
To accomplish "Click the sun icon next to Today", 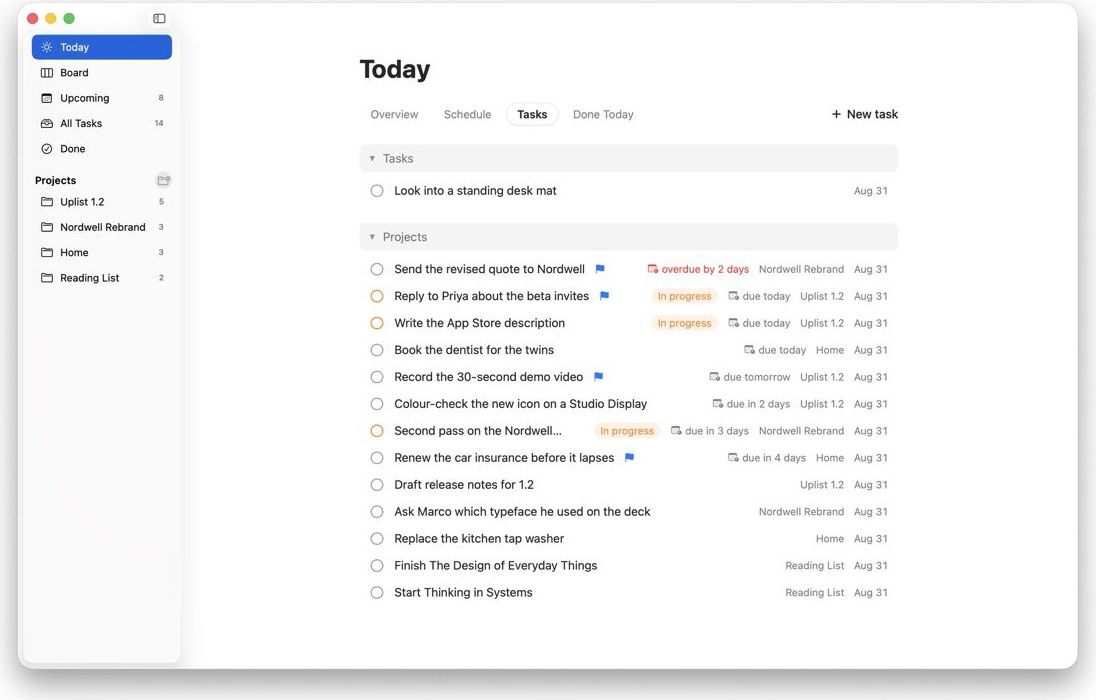I will coord(47,47).
